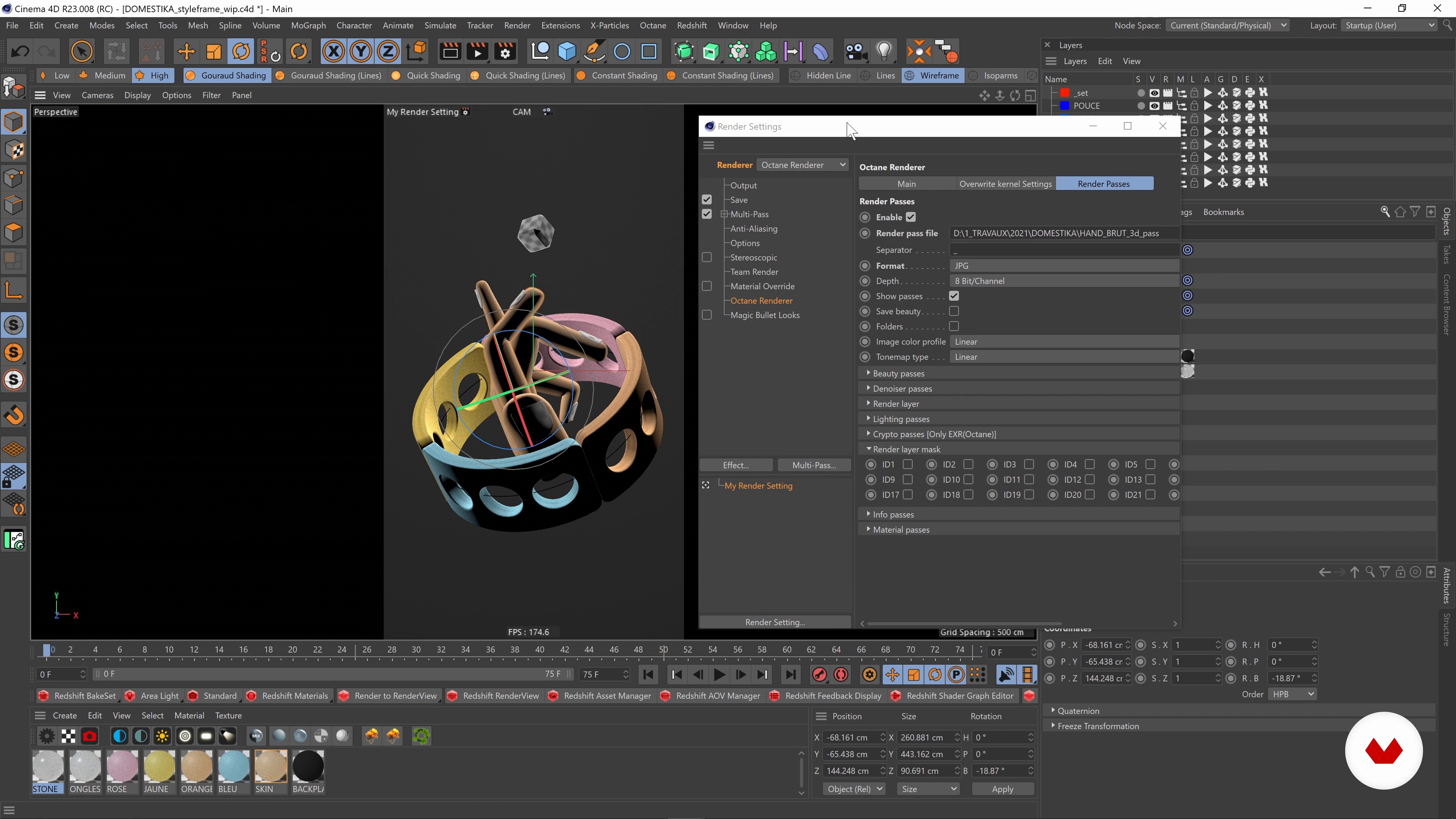Open the Cameras viewport menu

[97, 95]
